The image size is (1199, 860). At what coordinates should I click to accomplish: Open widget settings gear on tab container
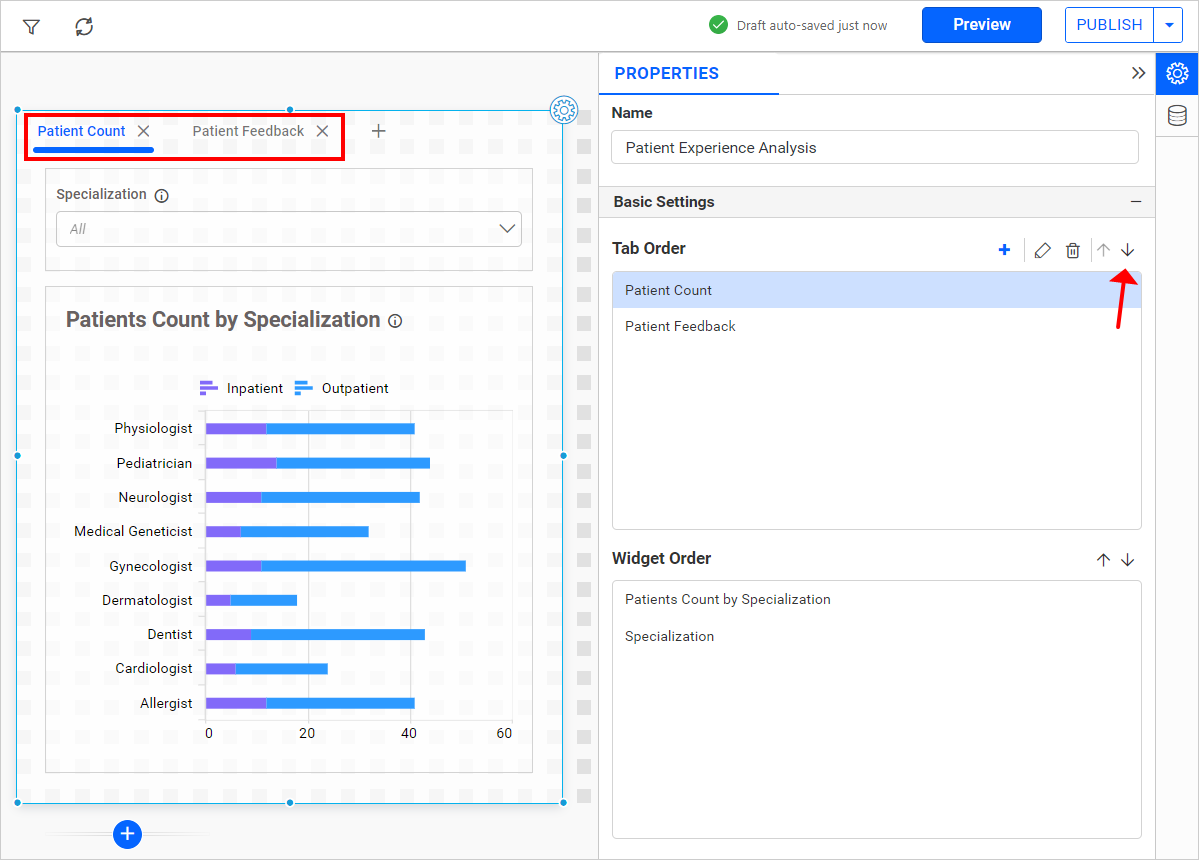pyautogui.click(x=564, y=110)
